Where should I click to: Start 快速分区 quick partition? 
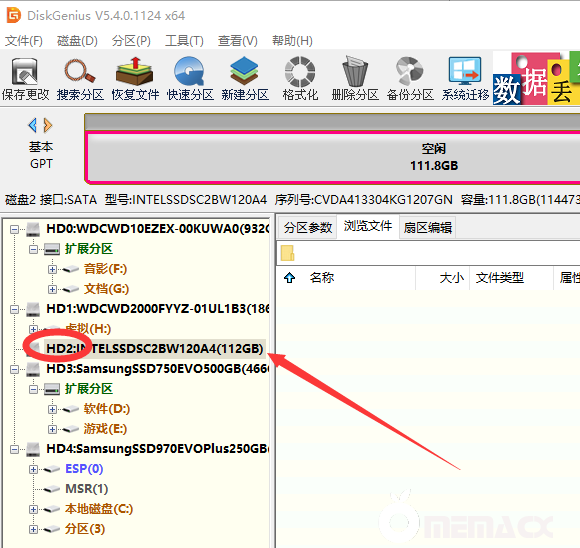click(x=190, y=79)
